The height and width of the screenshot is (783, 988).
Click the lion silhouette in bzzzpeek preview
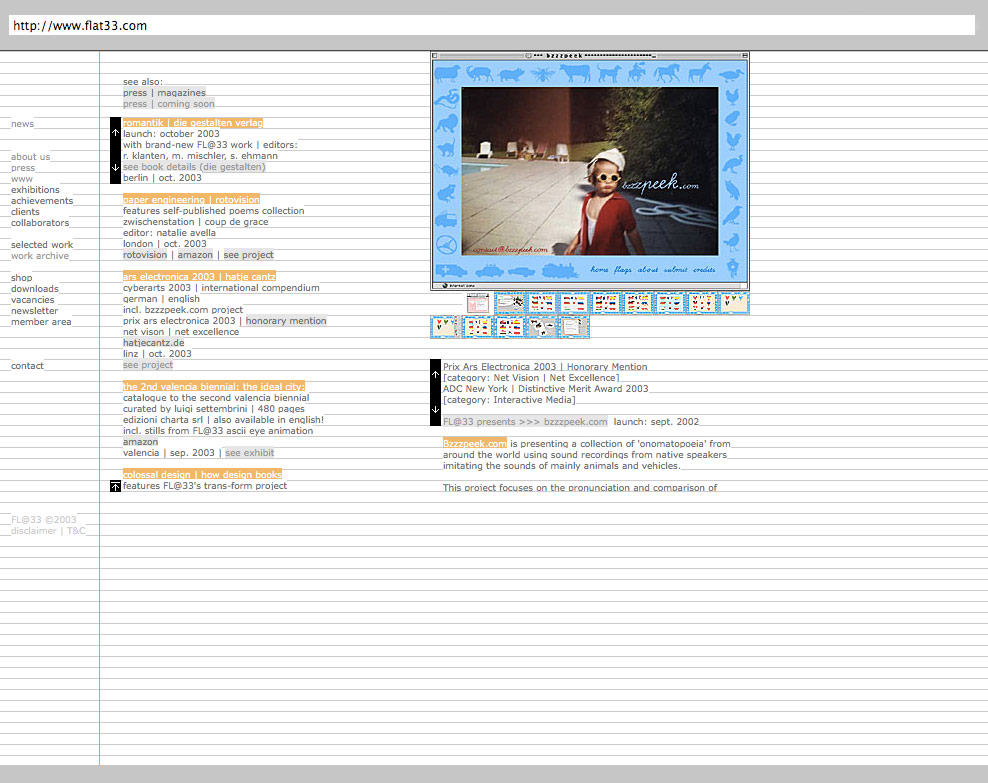coord(446,123)
